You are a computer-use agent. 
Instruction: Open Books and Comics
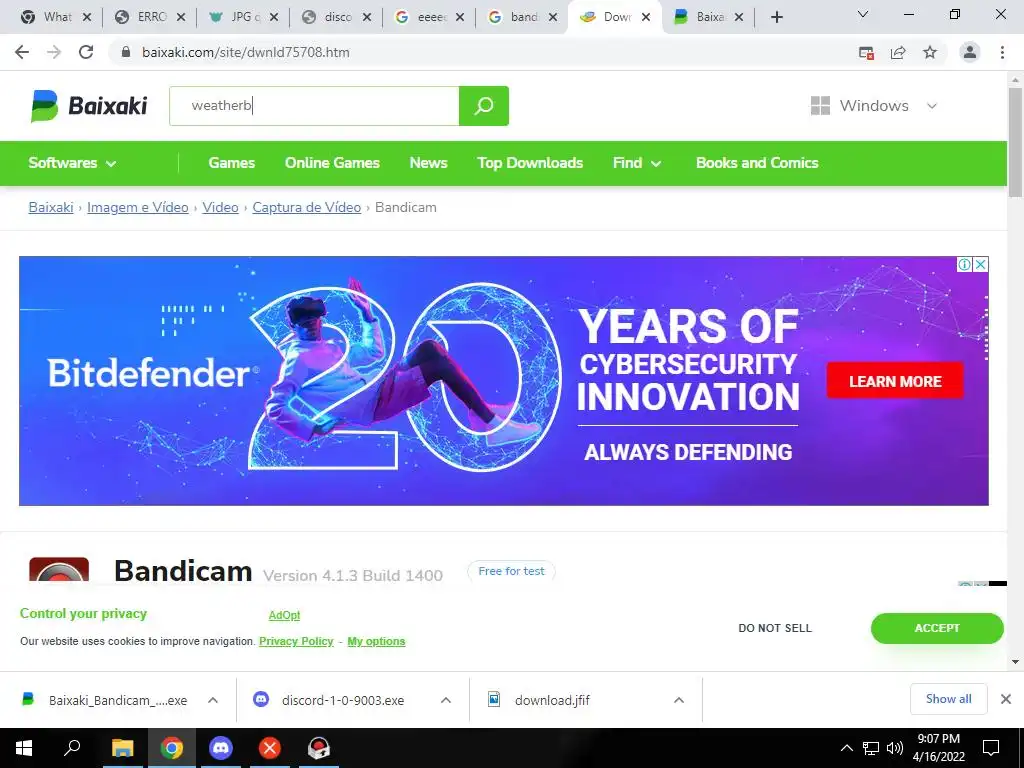point(758,163)
